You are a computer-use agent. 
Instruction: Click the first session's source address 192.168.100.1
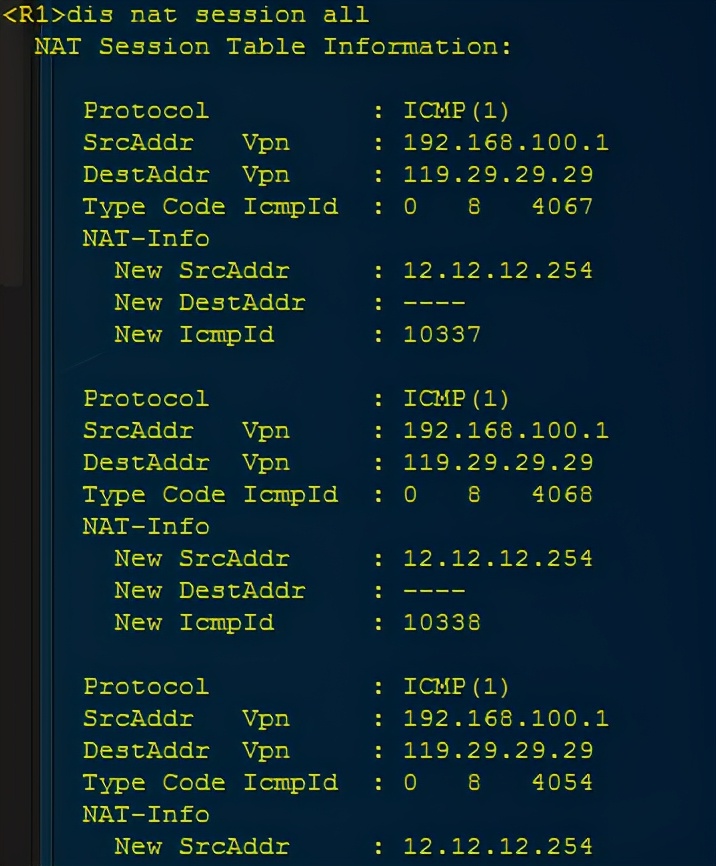505,143
